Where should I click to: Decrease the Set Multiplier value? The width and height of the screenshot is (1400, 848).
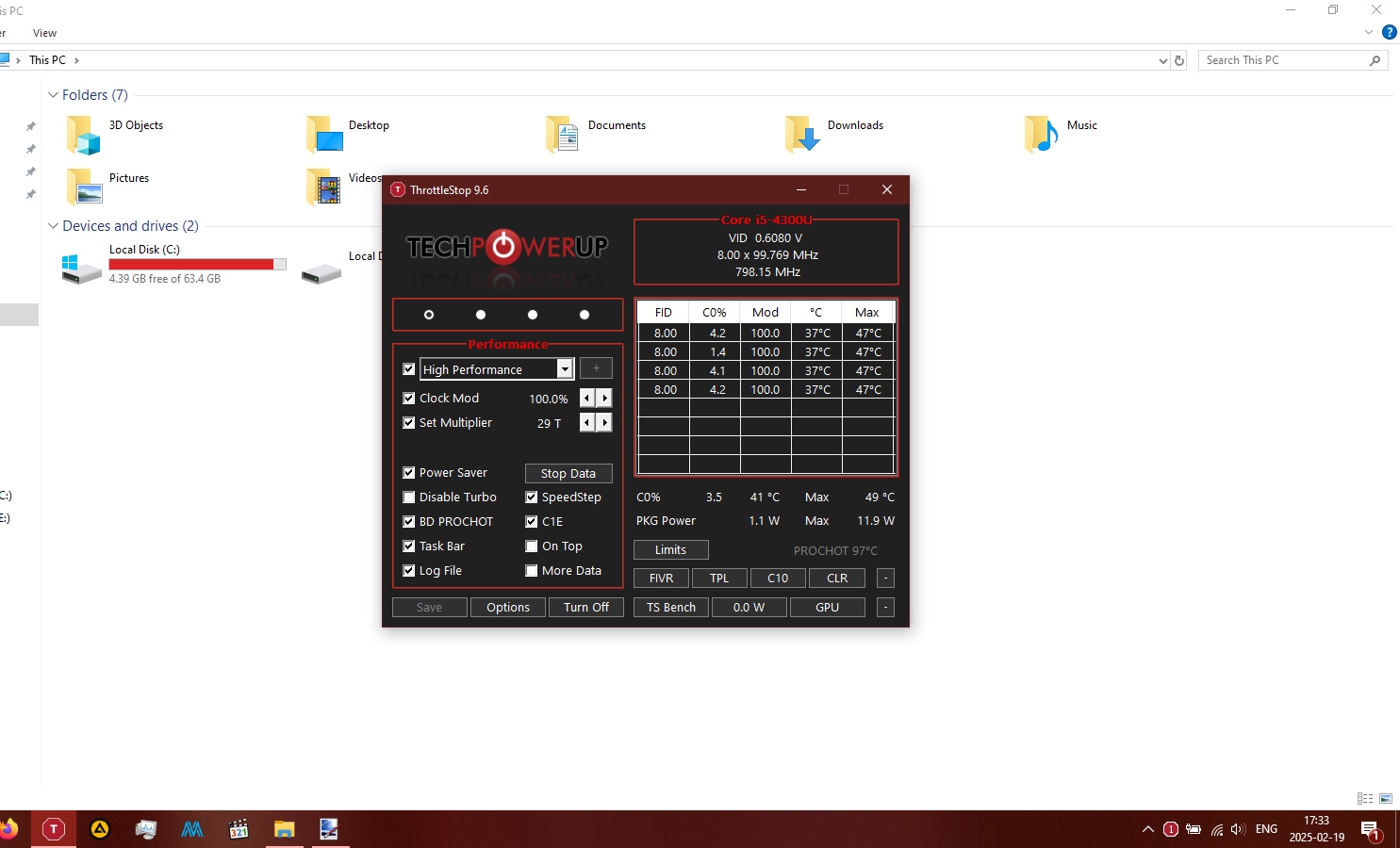click(x=586, y=423)
